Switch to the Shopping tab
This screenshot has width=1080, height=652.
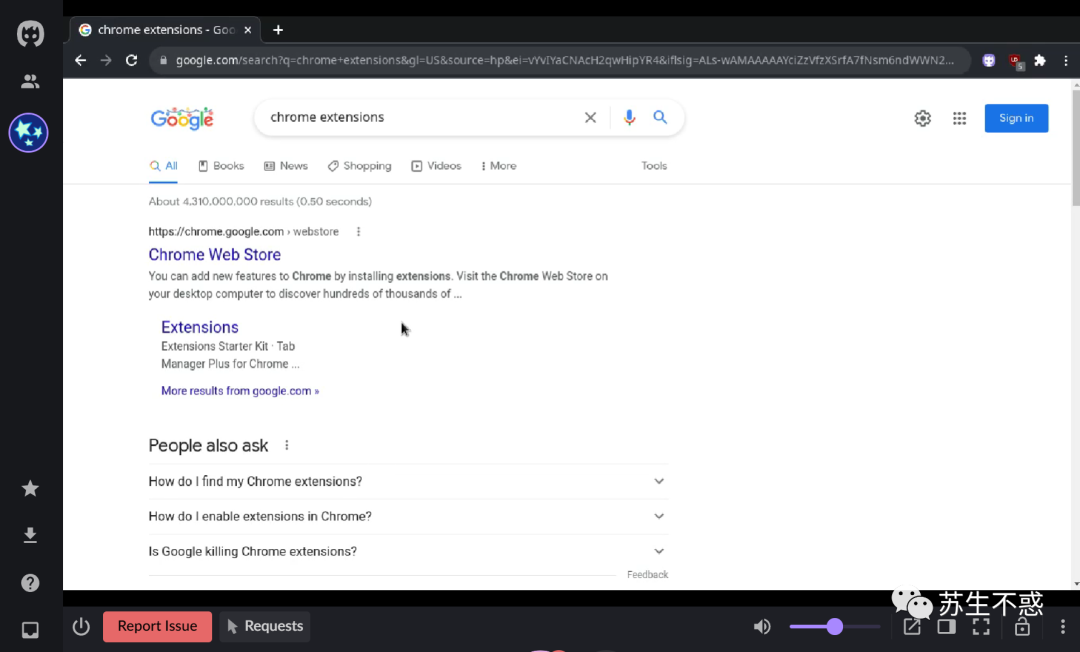tap(360, 166)
